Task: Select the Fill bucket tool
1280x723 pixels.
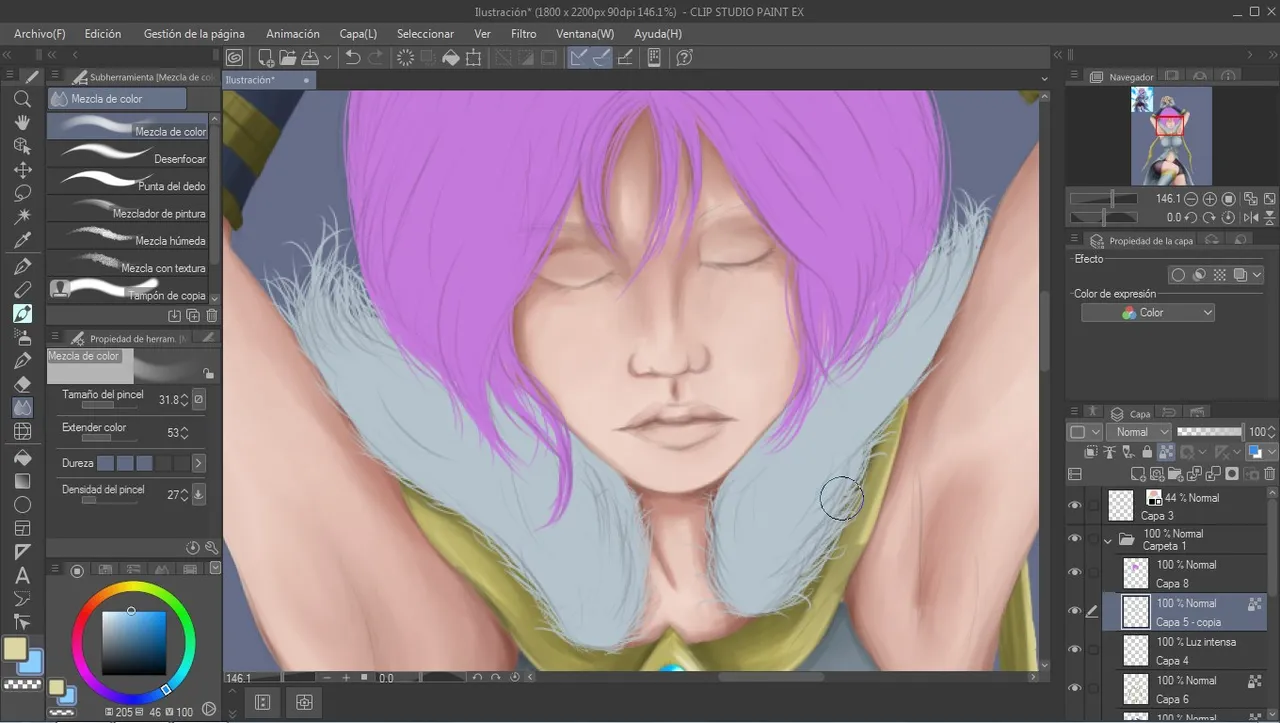Action: [22, 457]
